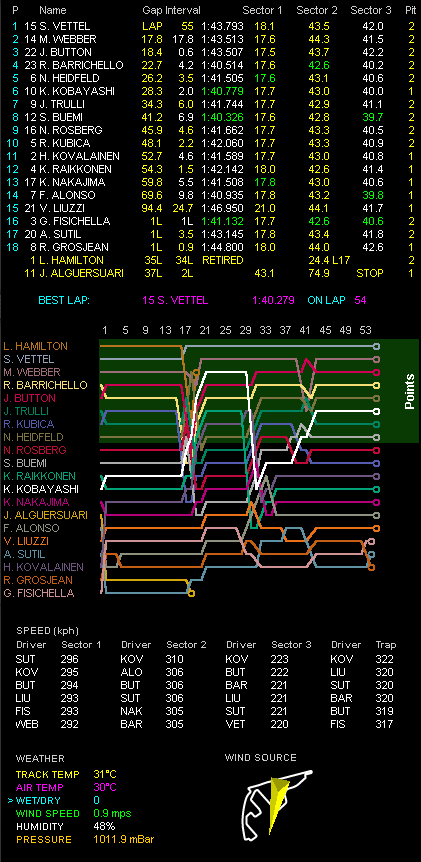Click ALO in the speed table
This screenshot has width=421, height=862.
(131, 672)
